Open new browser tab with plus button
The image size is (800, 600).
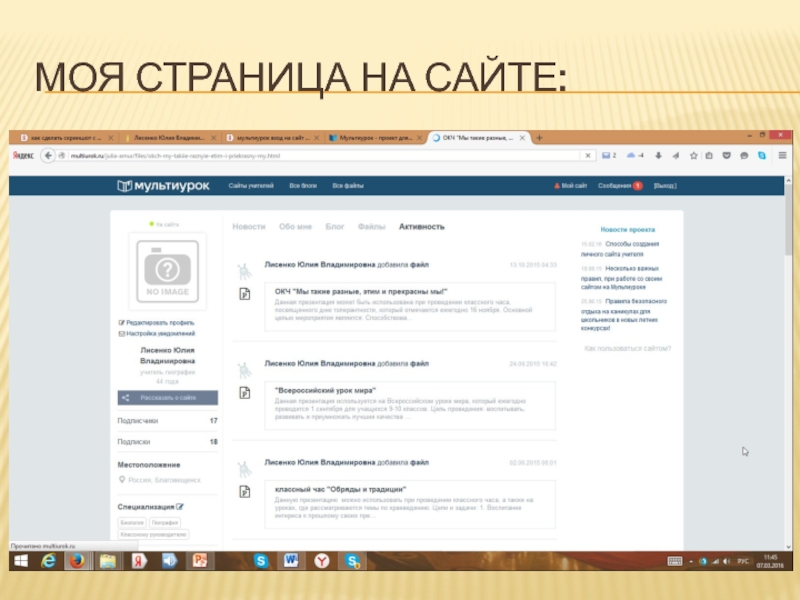540,136
